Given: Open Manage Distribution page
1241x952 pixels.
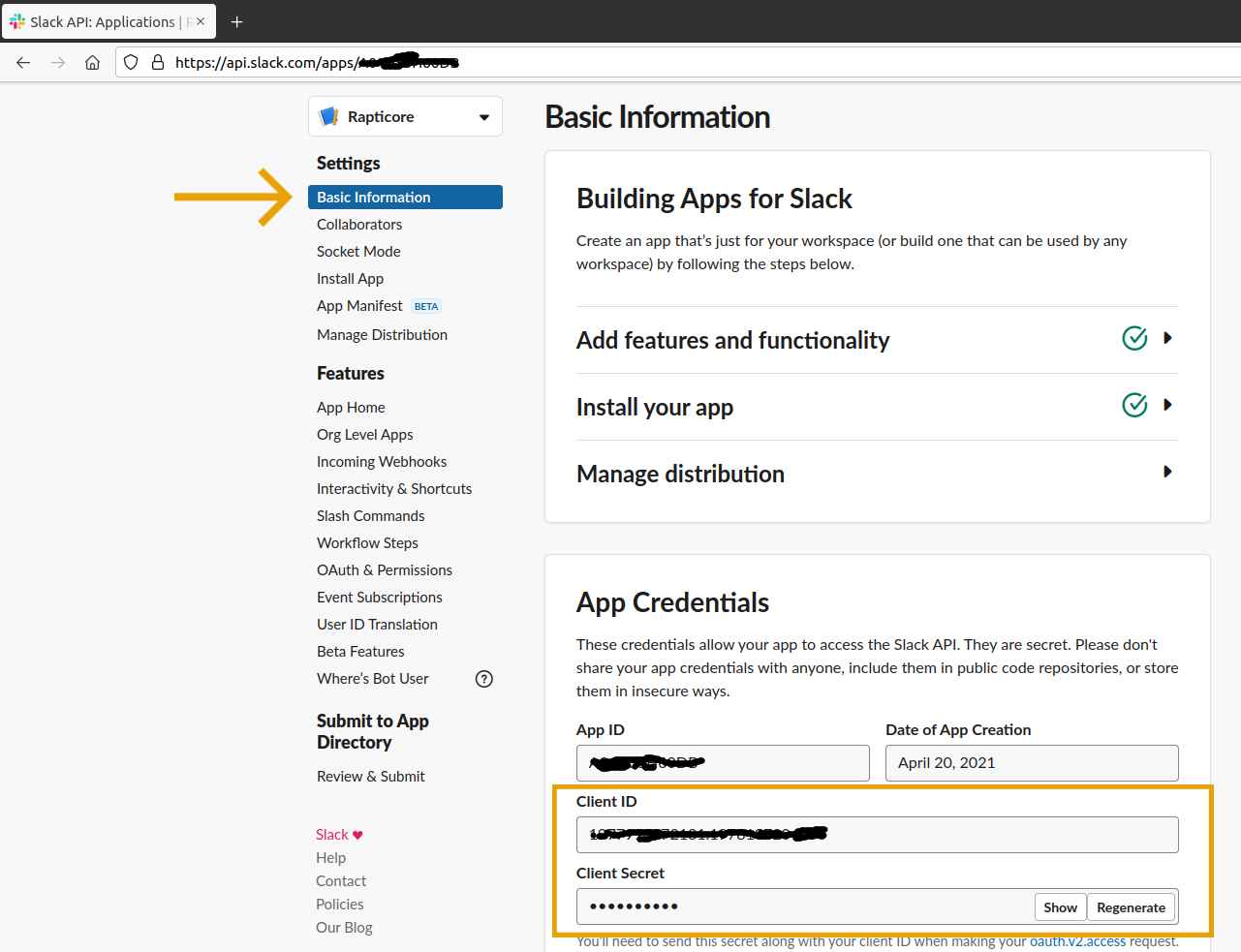Looking at the screenshot, I should pyautogui.click(x=382, y=334).
